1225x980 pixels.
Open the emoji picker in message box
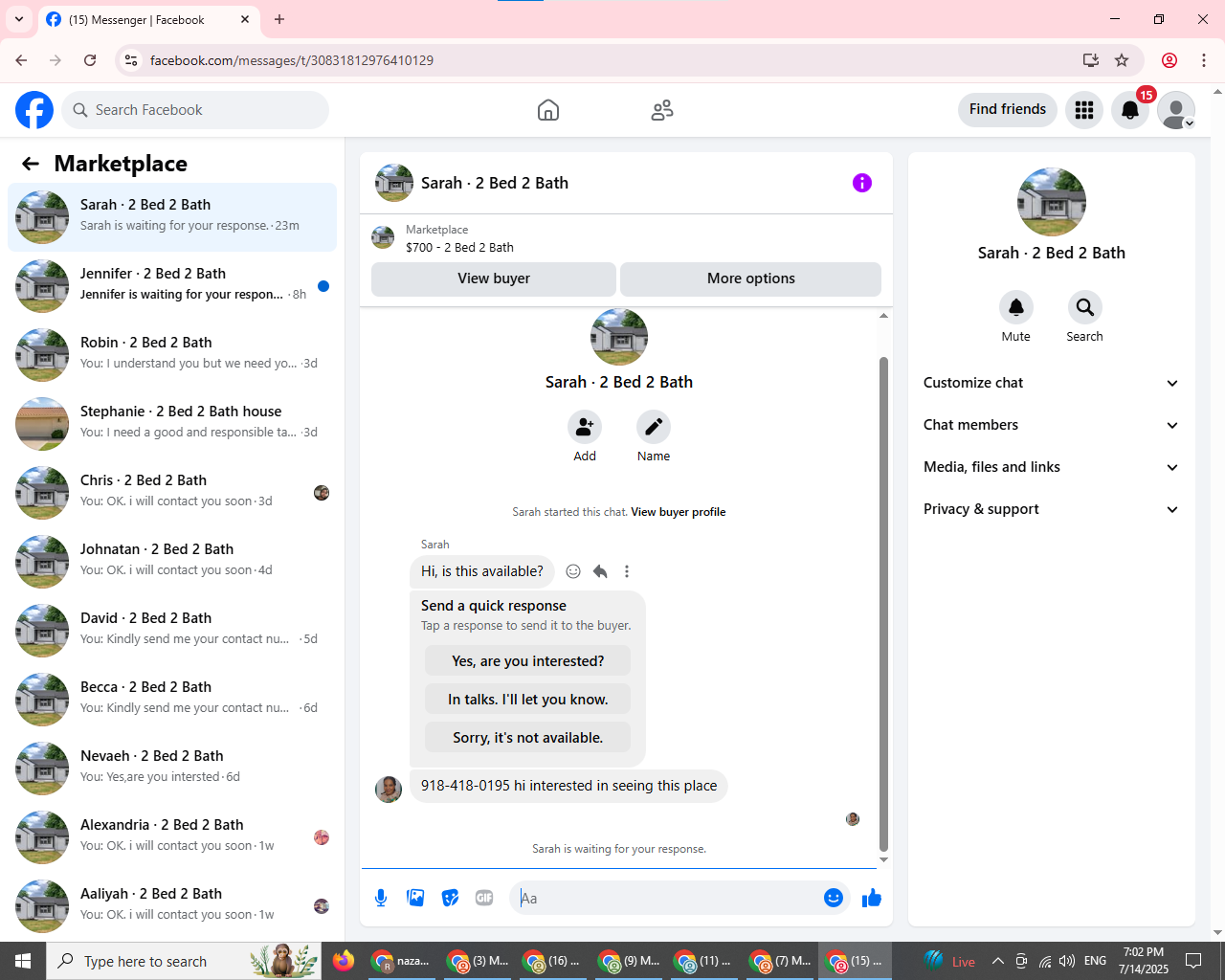click(x=834, y=898)
